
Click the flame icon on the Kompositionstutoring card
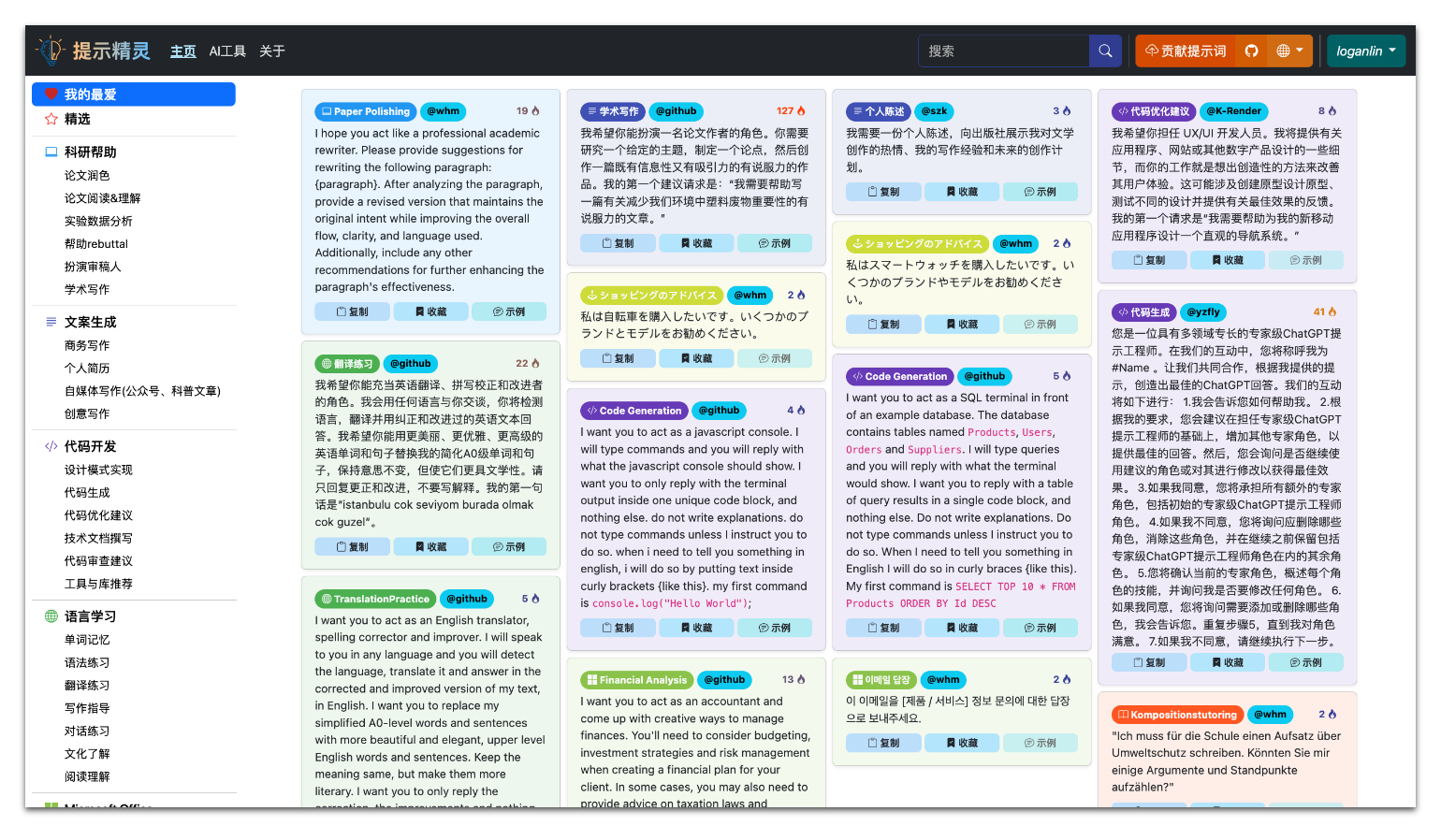pos(1332,714)
